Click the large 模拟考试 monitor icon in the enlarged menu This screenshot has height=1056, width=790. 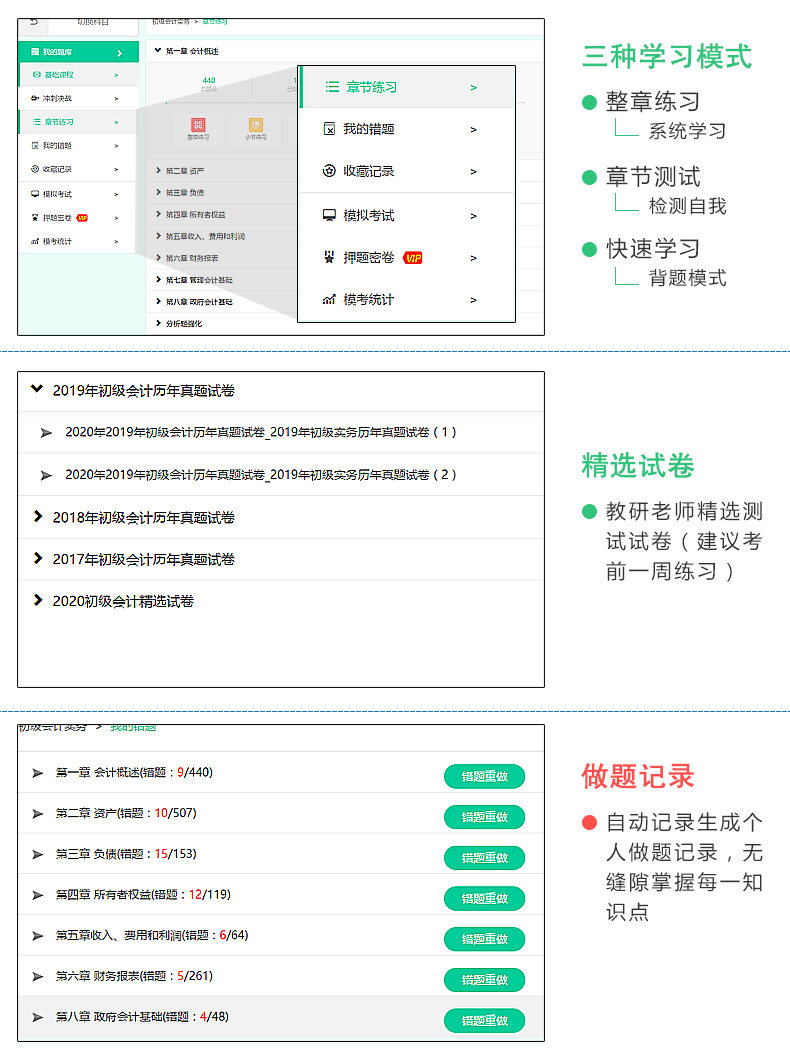329,216
